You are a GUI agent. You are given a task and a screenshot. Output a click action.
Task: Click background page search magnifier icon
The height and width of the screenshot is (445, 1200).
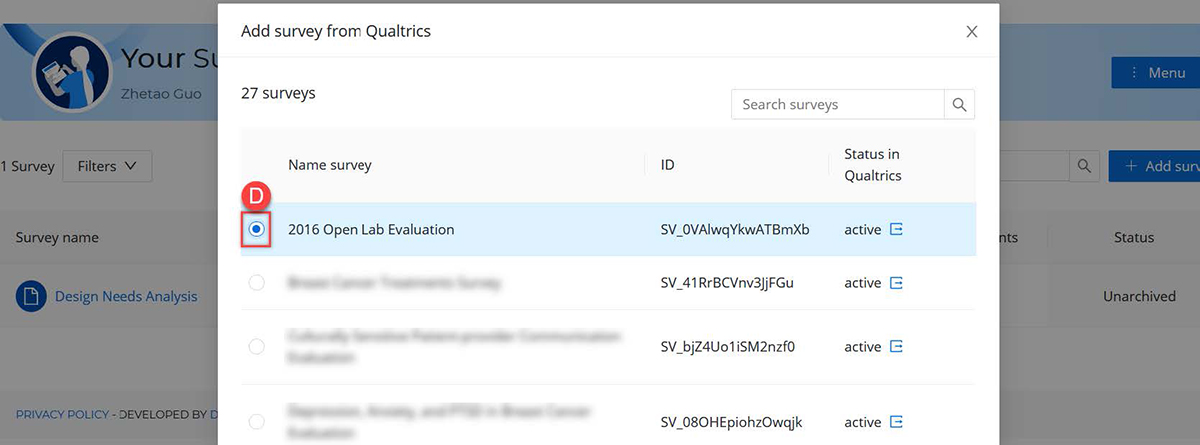coord(1084,166)
